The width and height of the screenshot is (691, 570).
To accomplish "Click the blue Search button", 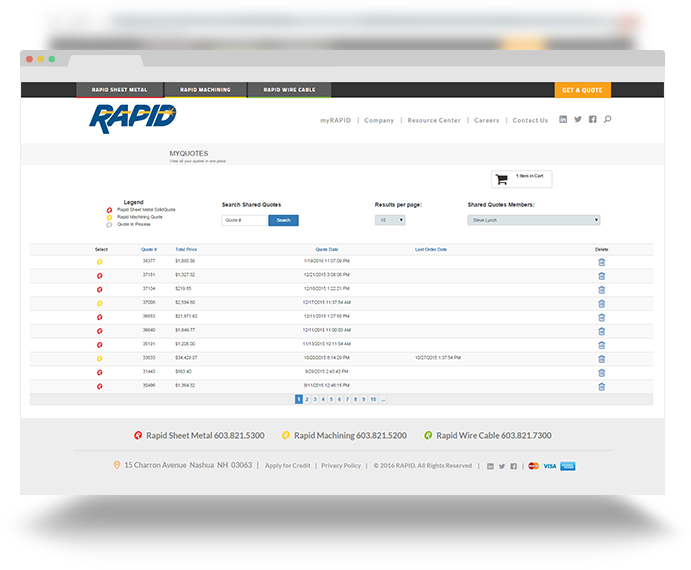I will (283, 220).
